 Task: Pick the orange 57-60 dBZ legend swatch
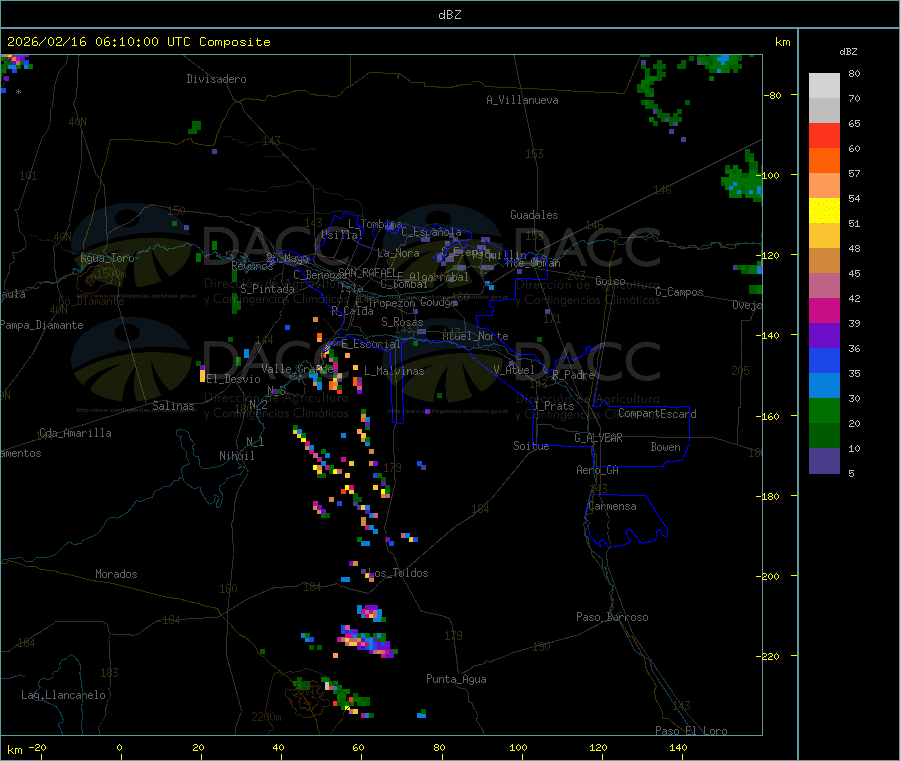pyautogui.click(x=824, y=161)
